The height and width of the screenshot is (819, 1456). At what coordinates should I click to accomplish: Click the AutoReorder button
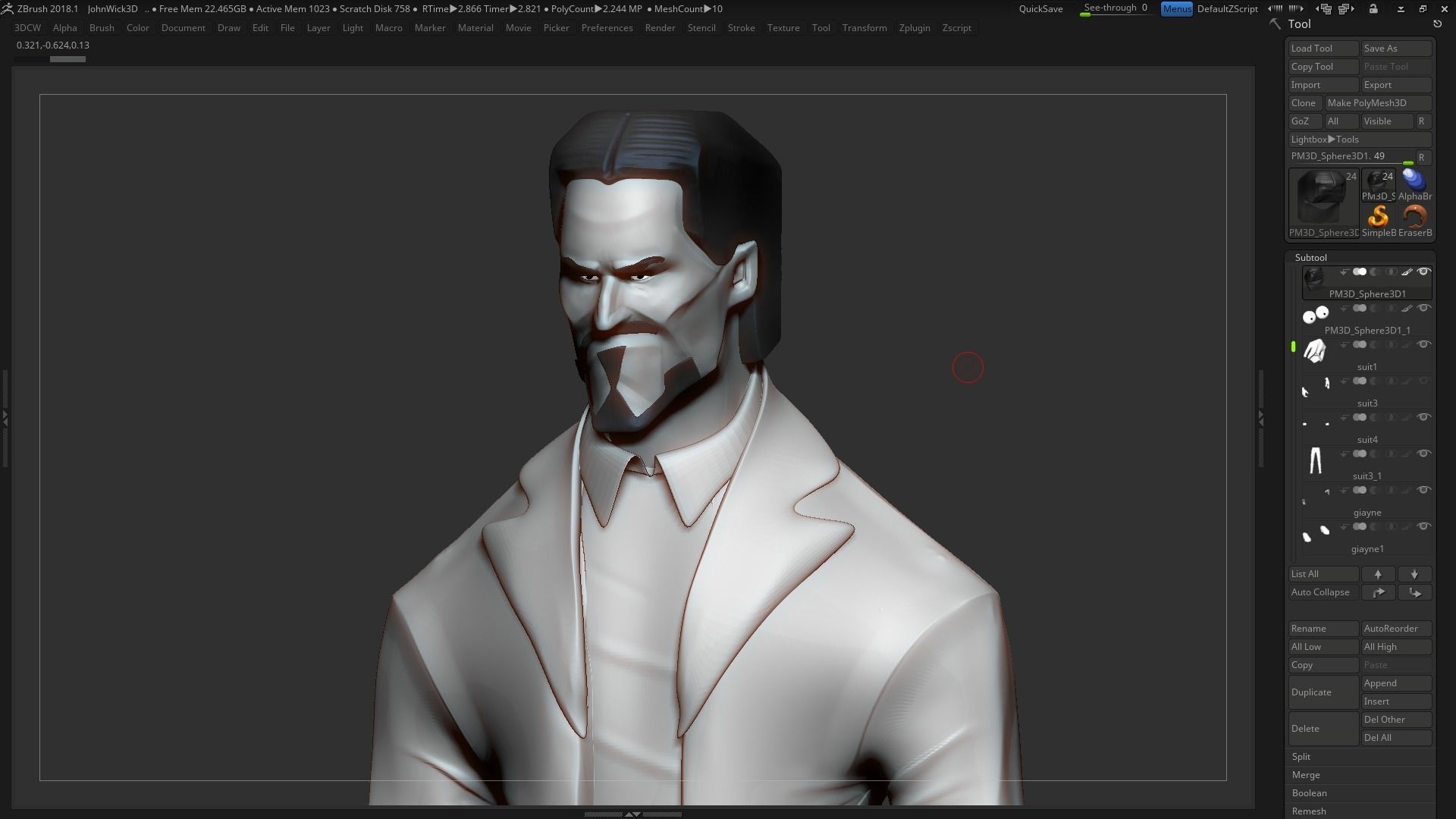tap(1396, 629)
